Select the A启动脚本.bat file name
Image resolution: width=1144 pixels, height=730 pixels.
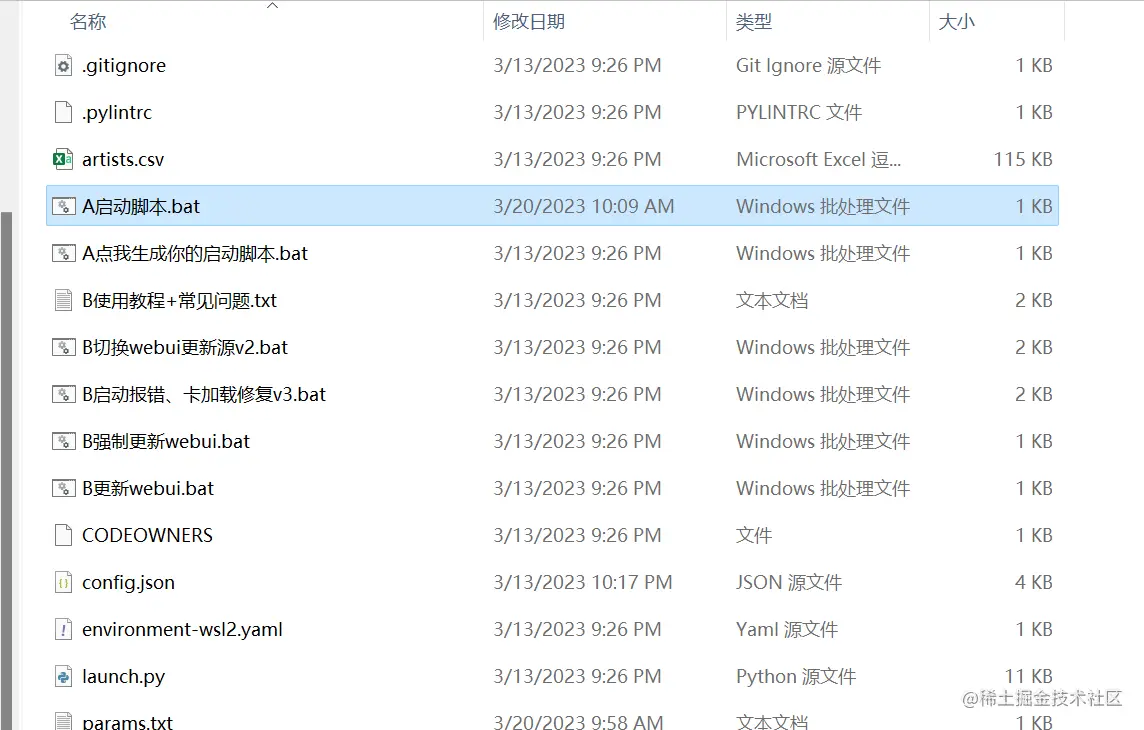141,206
